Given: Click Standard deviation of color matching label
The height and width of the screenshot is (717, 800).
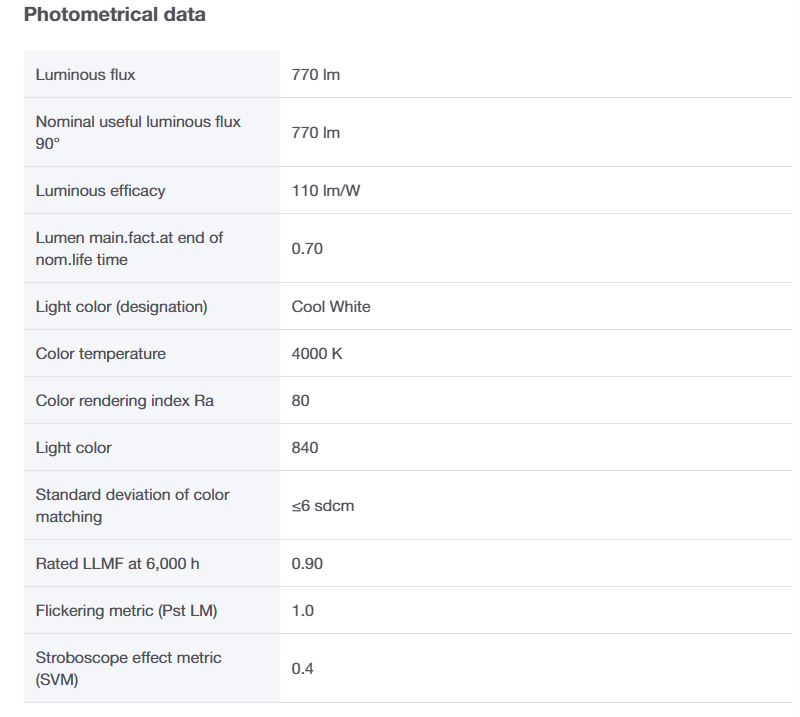Looking at the screenshot, I should click(x=132, y=505).
